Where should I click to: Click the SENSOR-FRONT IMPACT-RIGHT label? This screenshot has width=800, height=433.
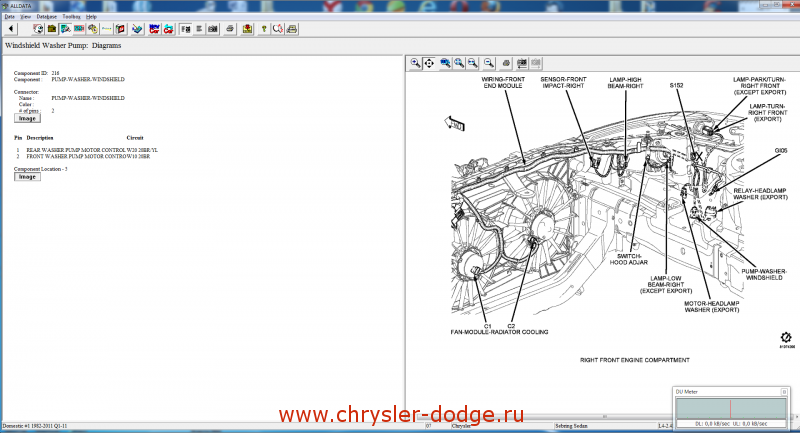click(x=563, y=83)
